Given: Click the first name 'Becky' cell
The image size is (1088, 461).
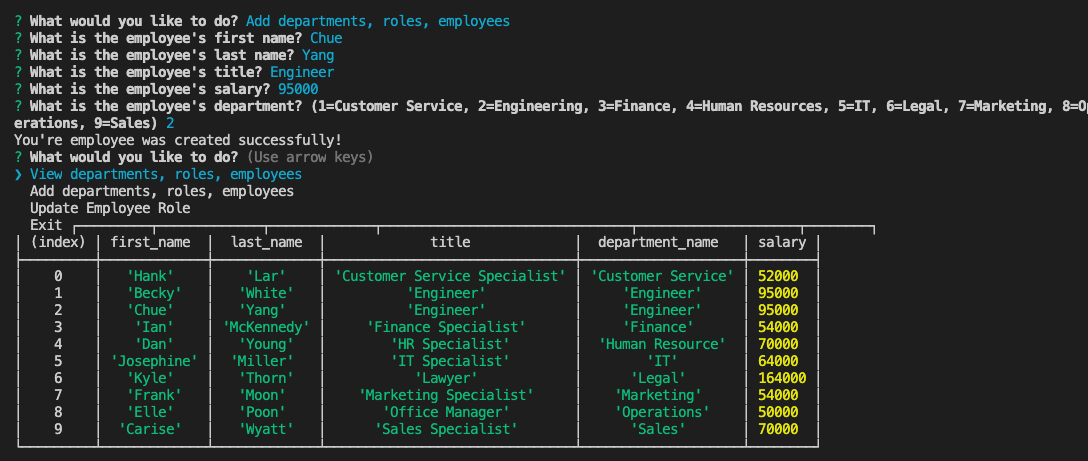Looking at the screenshot, I should click(x=154, y=293).
